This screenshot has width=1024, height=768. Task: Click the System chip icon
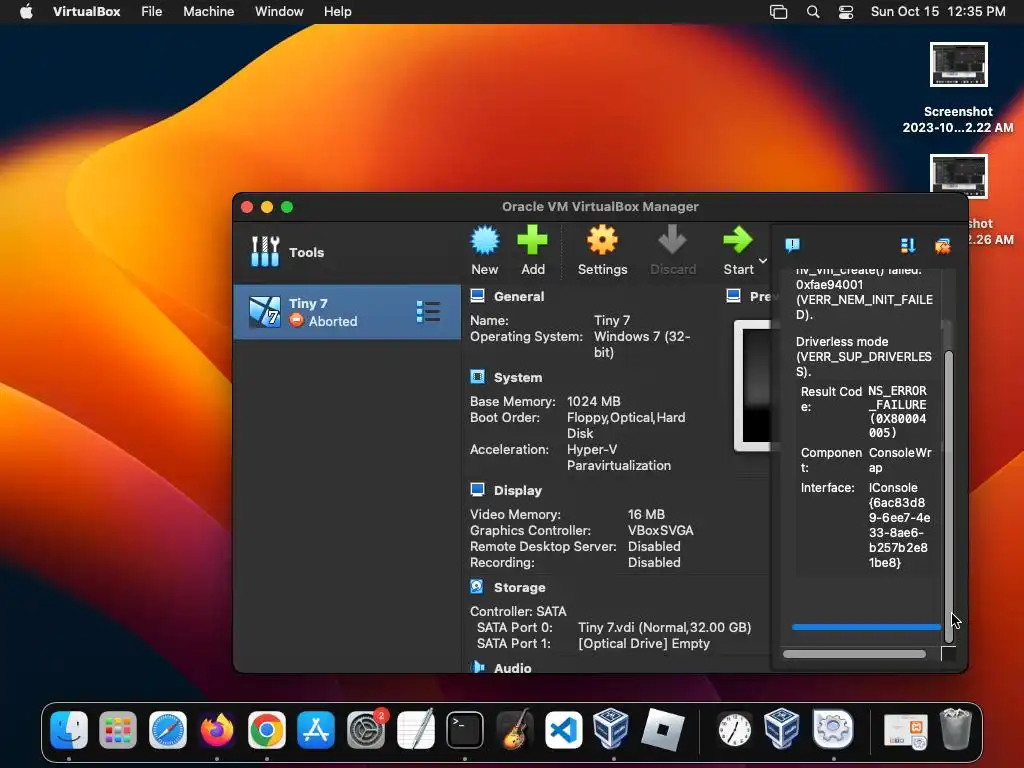(477, 377)
